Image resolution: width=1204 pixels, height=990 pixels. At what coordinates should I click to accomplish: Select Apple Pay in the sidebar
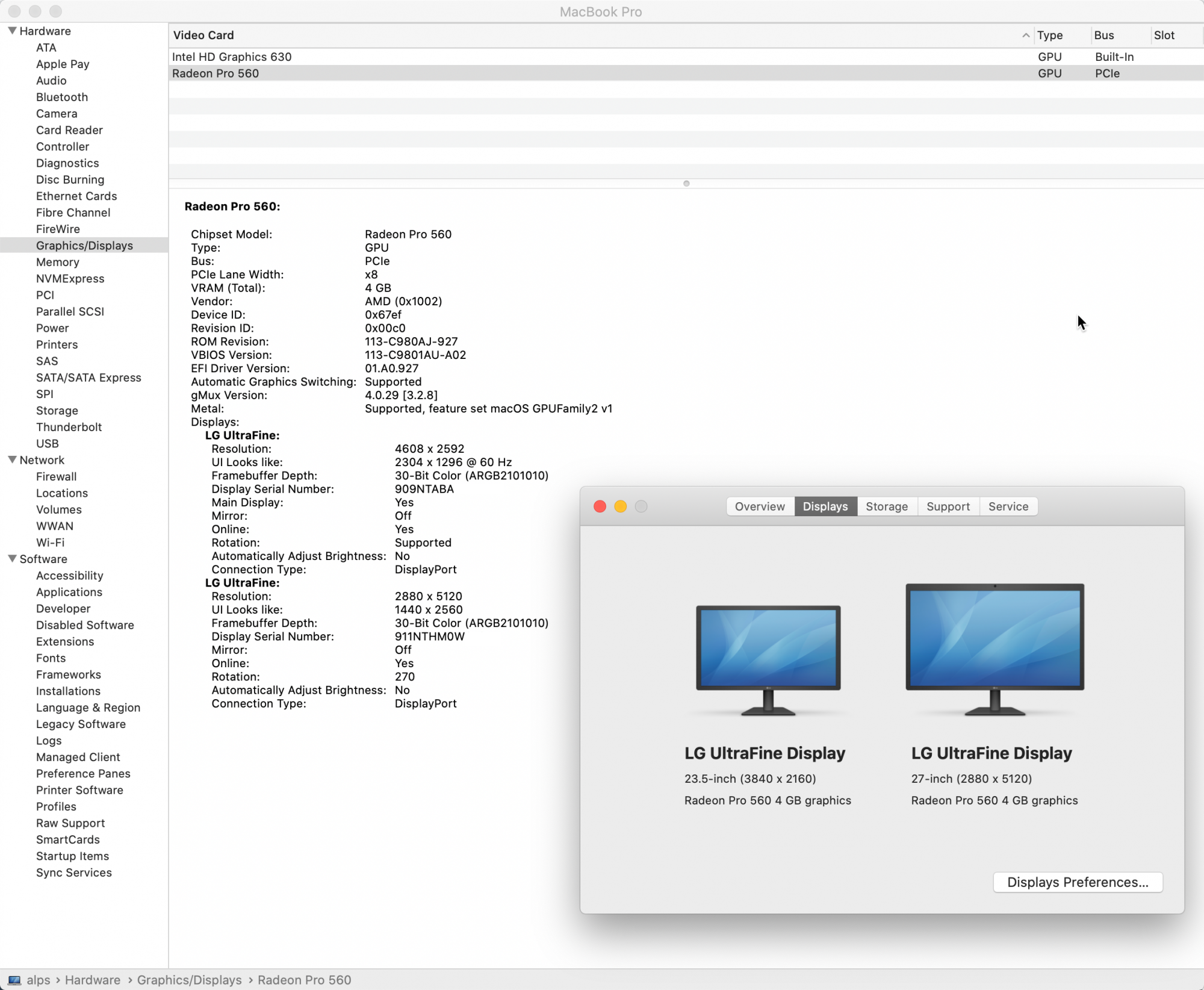pyautogui.click(x=63, y=64)
